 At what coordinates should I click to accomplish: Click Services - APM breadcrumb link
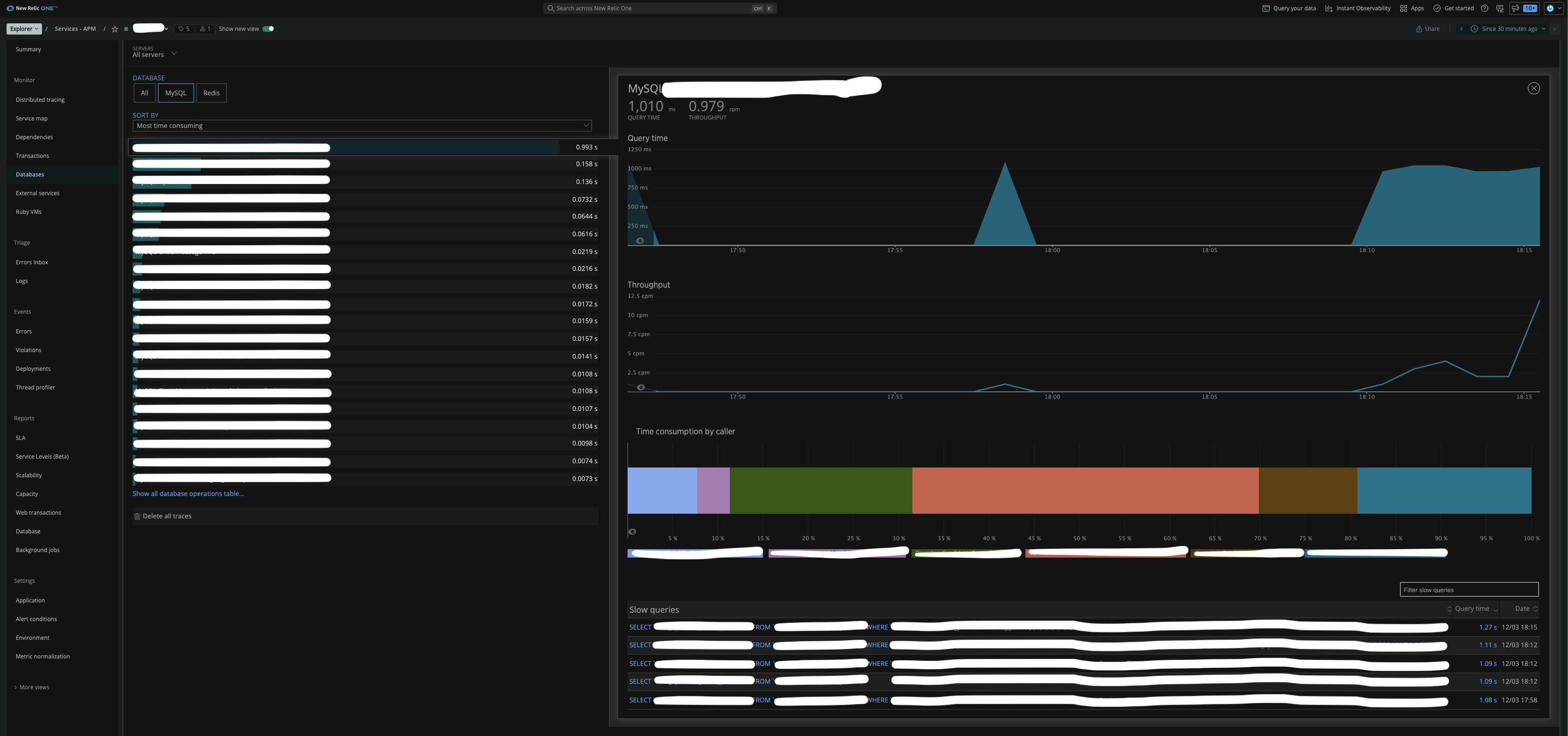75,28
